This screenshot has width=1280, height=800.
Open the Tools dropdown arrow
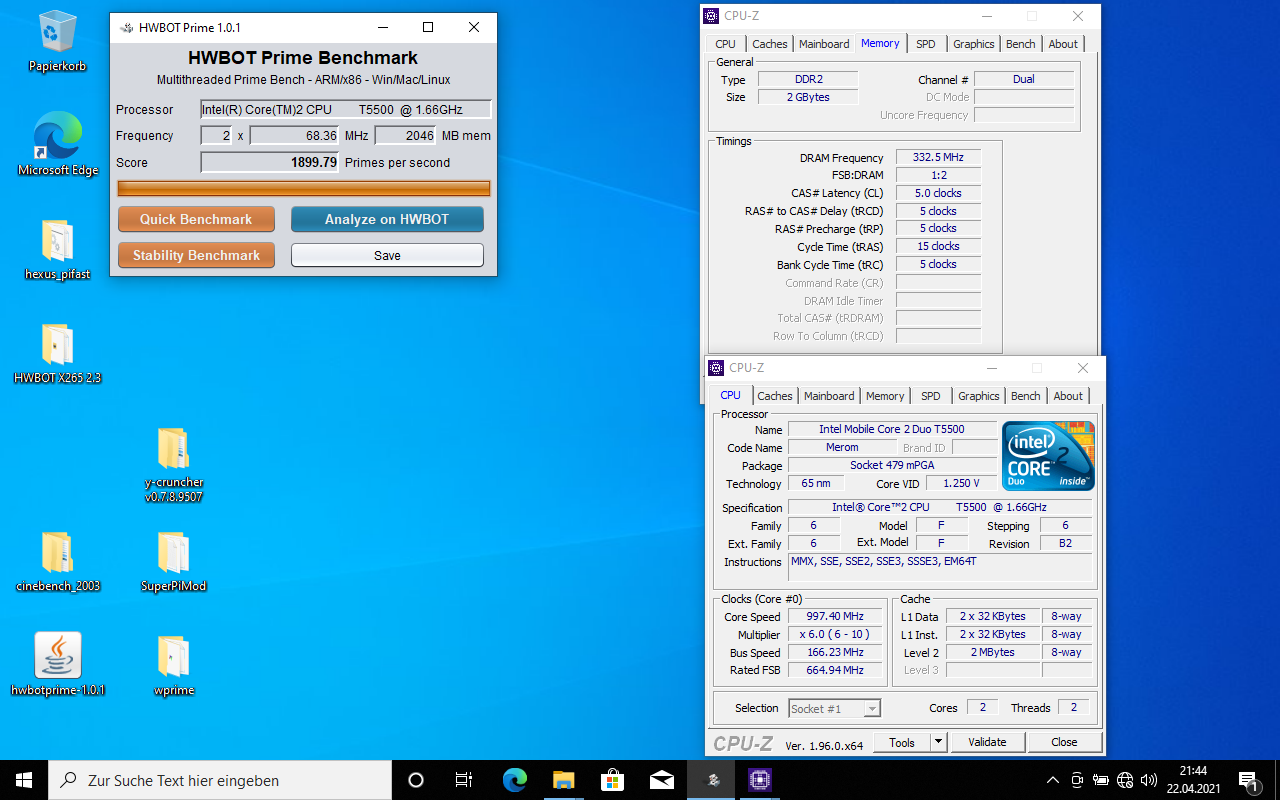pyautogui.click(x=938, y=742)
